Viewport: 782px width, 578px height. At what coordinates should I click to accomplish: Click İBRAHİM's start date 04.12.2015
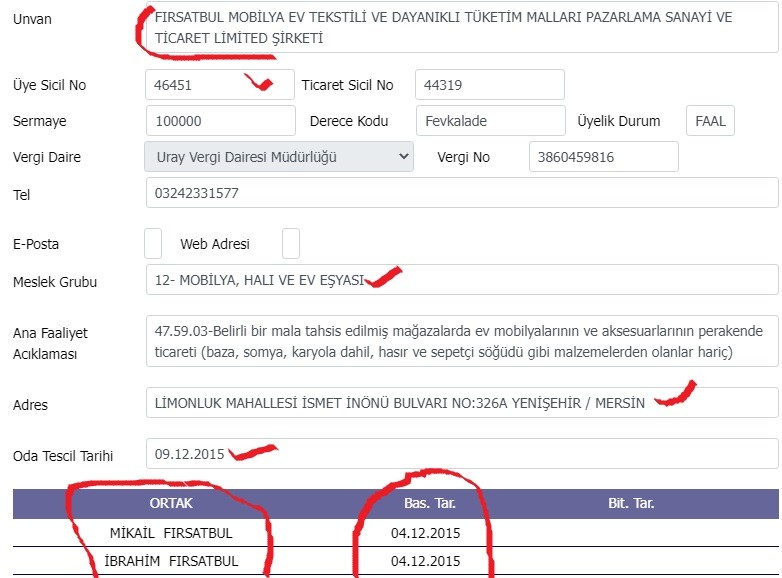pos(425,561)
